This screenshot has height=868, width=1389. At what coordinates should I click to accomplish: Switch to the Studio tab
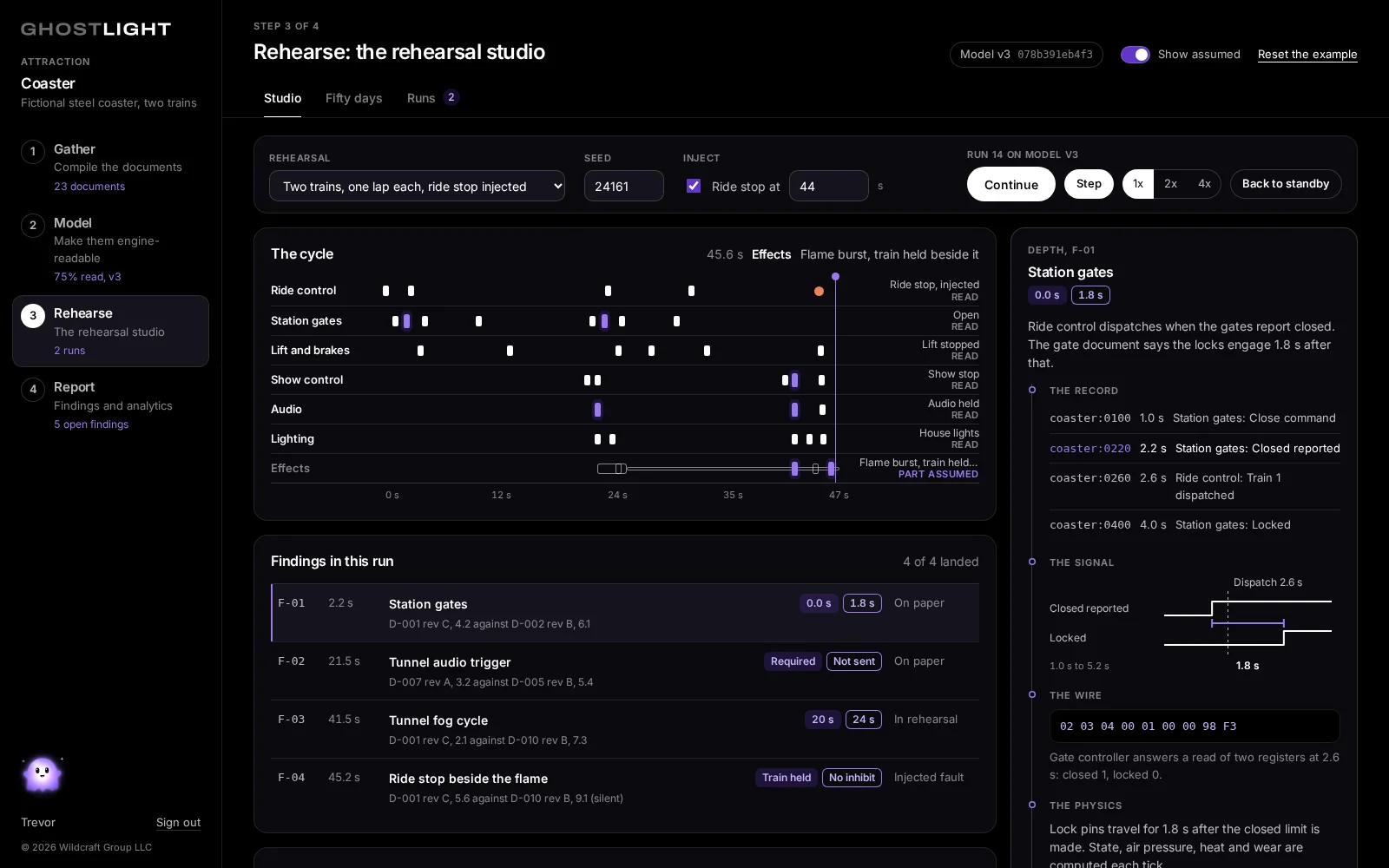click(282, 98)
